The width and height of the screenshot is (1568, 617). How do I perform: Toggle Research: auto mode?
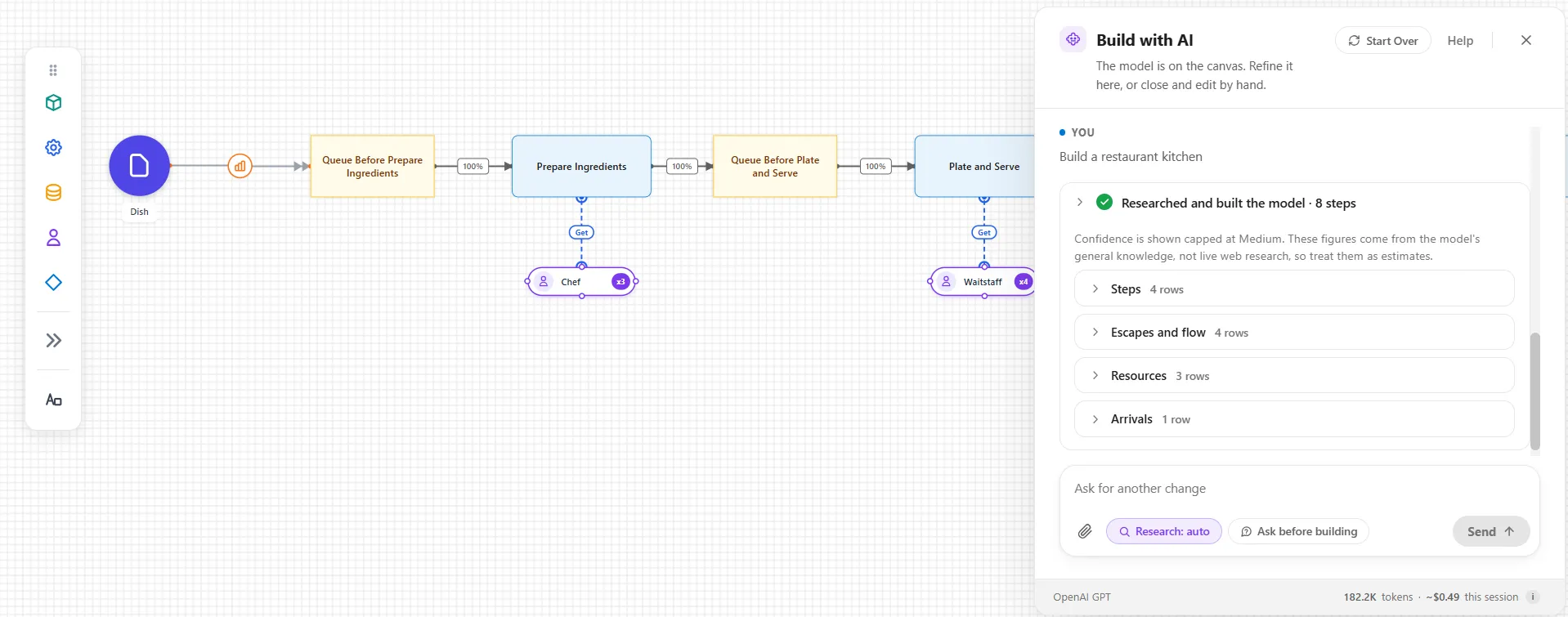pos(1164,531)
